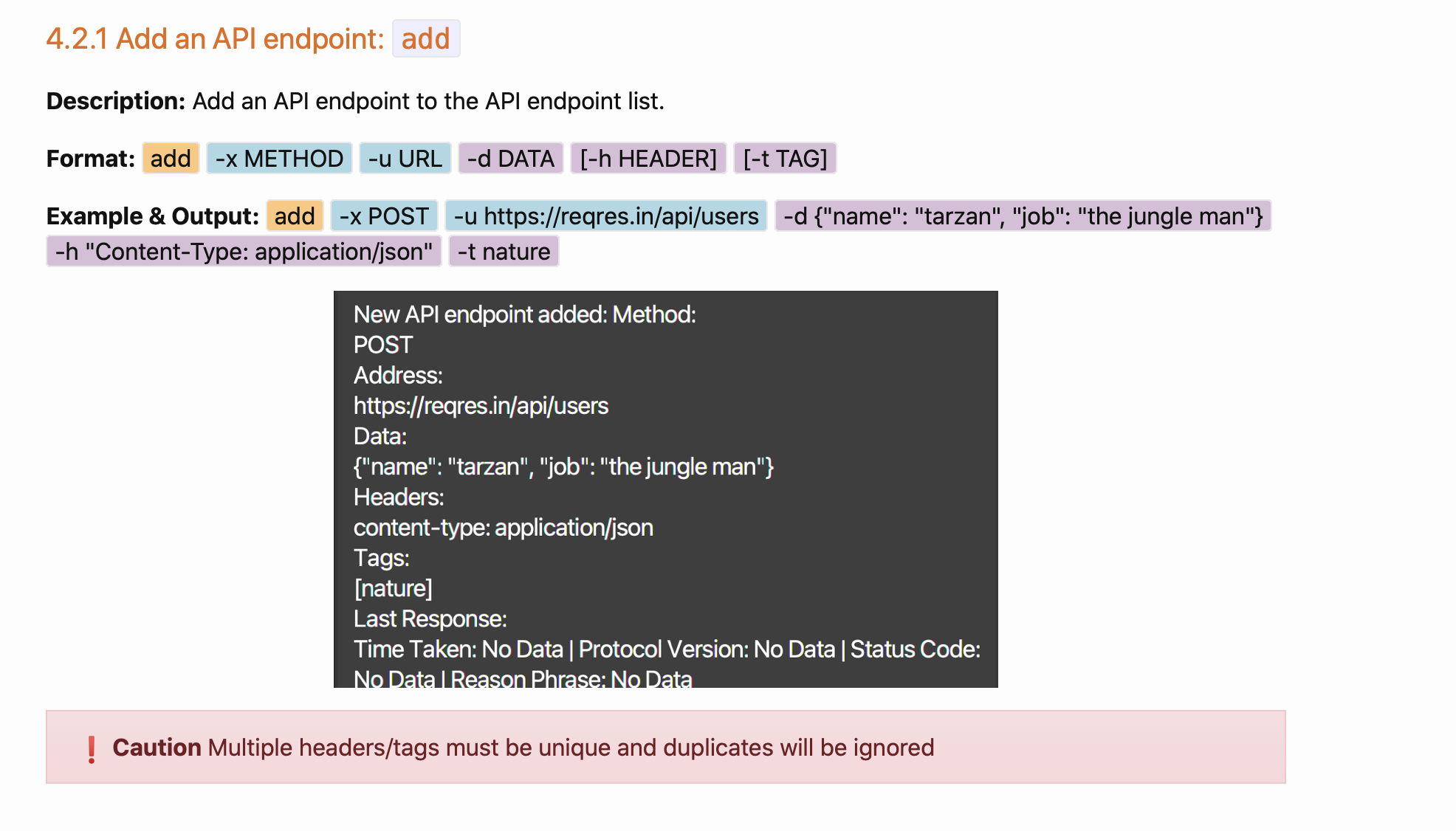This screenshot has width=1456, height=831.
Task: Click the Content-Type application/json header badge
Action: (244, 251)
